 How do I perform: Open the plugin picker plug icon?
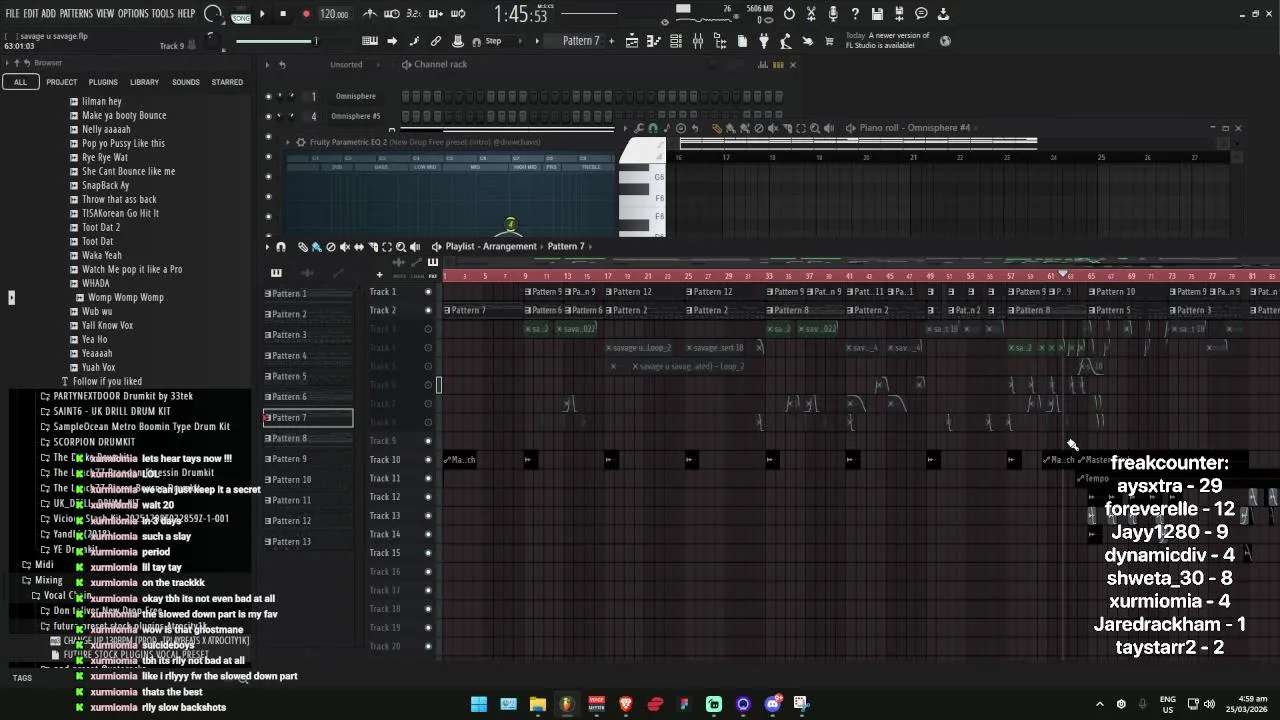(764, 41)
